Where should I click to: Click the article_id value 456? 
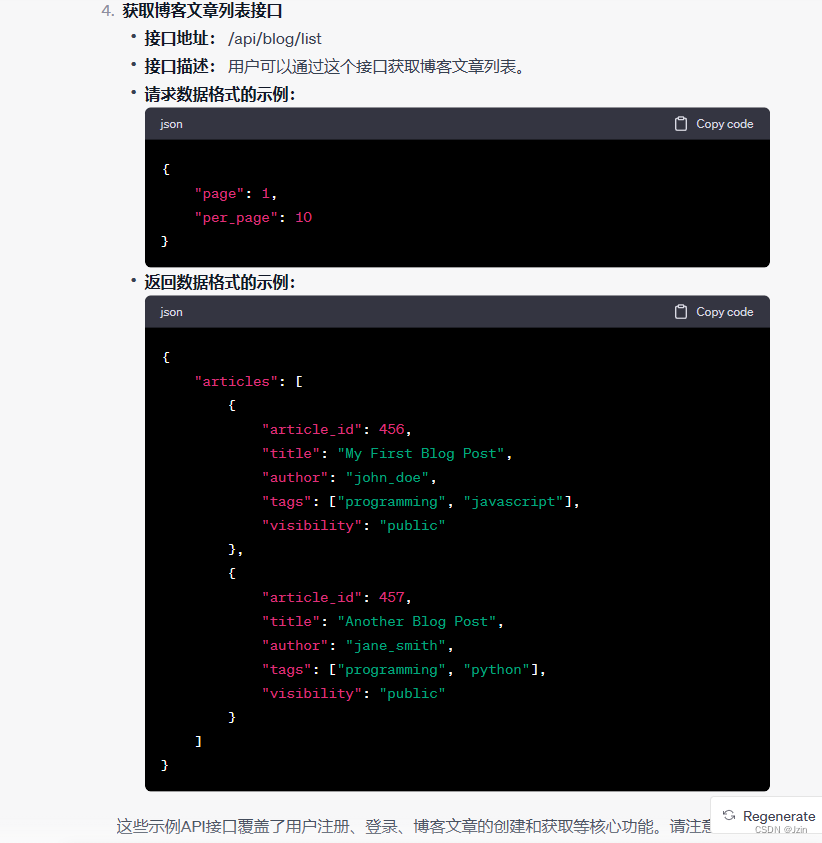pos(391,429)
